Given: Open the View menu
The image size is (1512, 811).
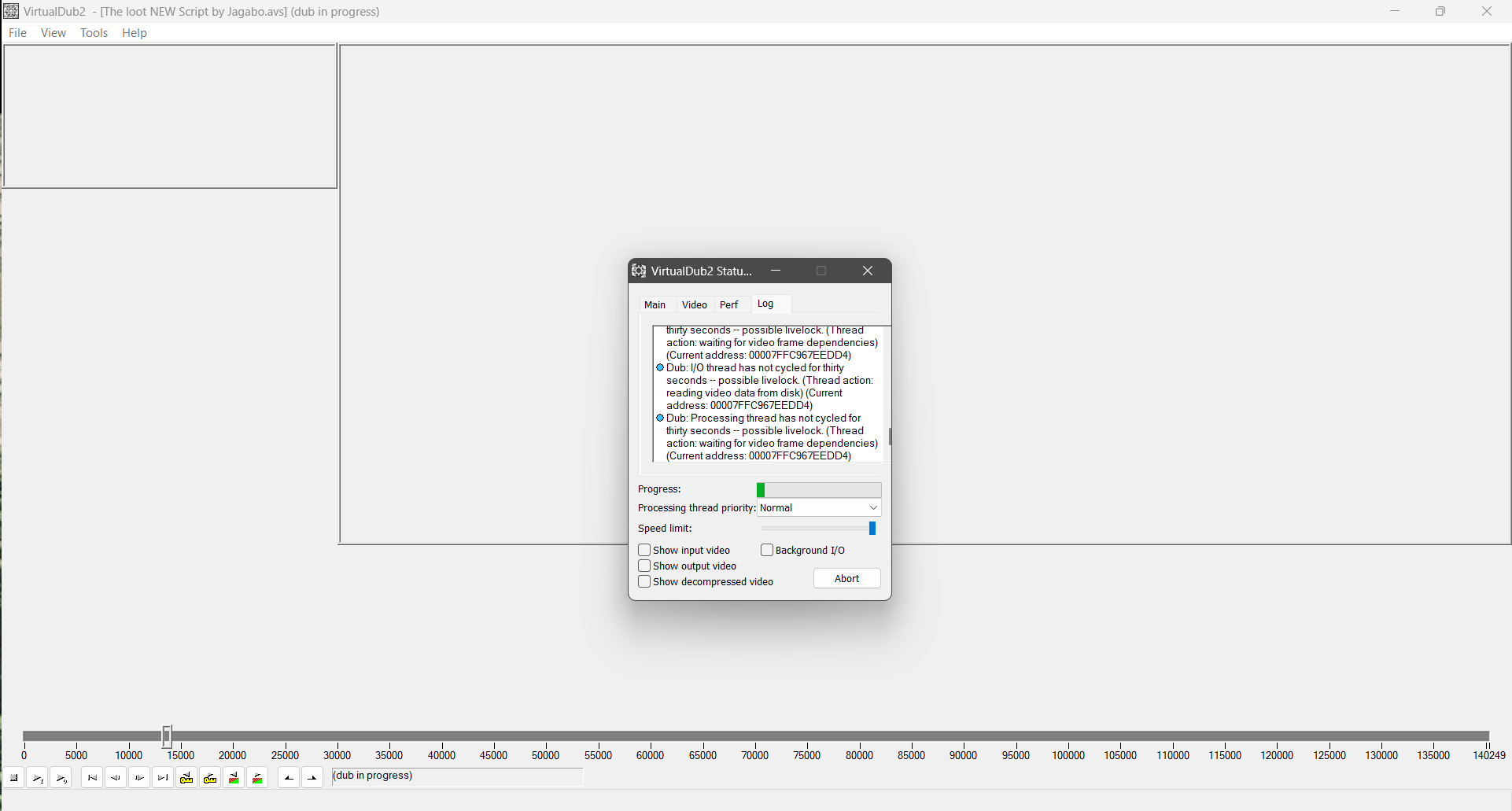Looking at the screenshot, I should coord(53,33).
